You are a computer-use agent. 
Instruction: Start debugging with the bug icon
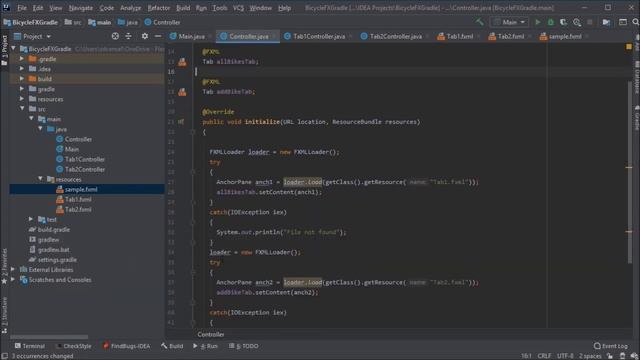pyautogui.click(x=551, y=22)
